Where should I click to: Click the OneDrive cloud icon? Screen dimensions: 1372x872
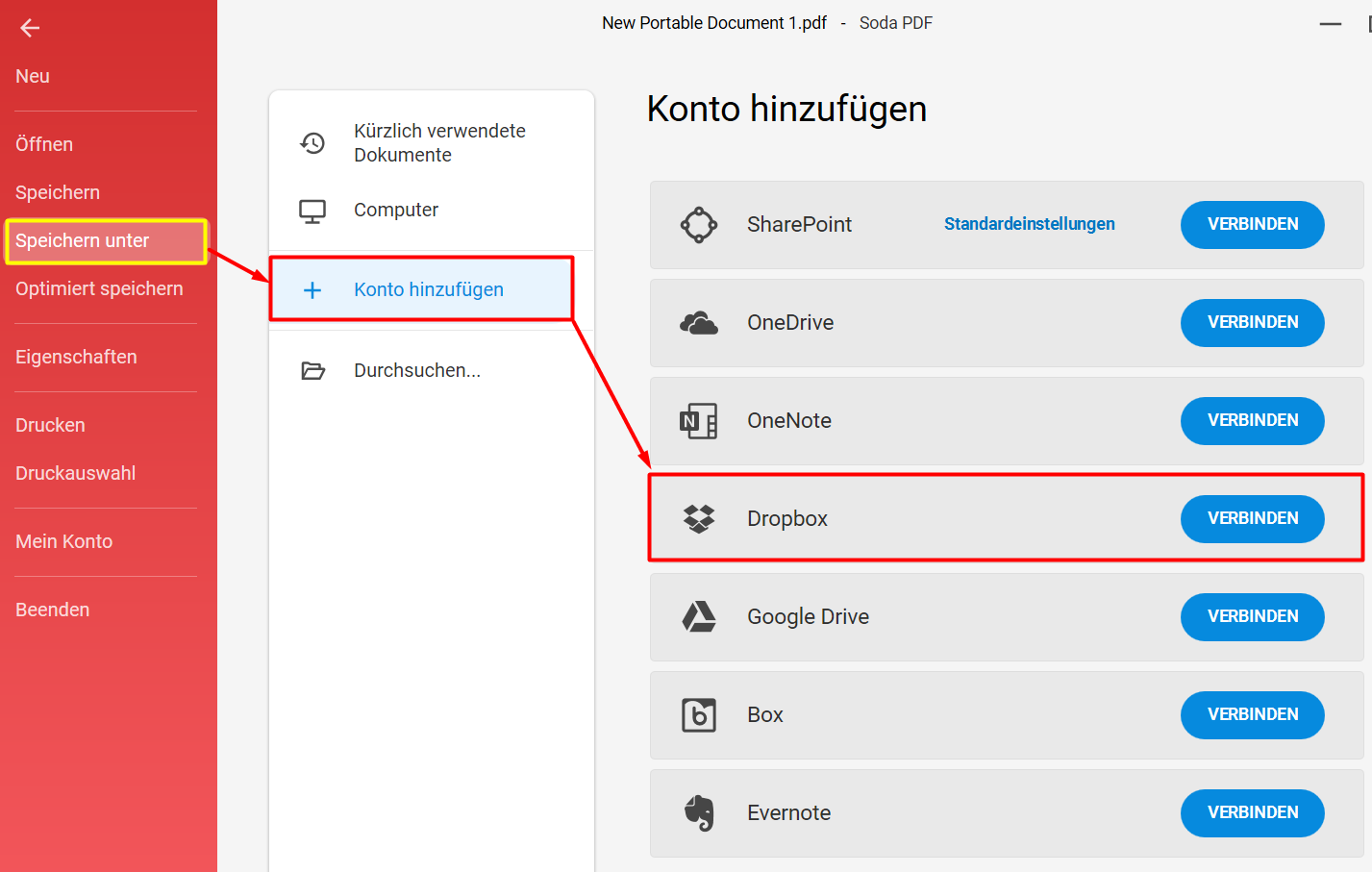pos(699,323)
